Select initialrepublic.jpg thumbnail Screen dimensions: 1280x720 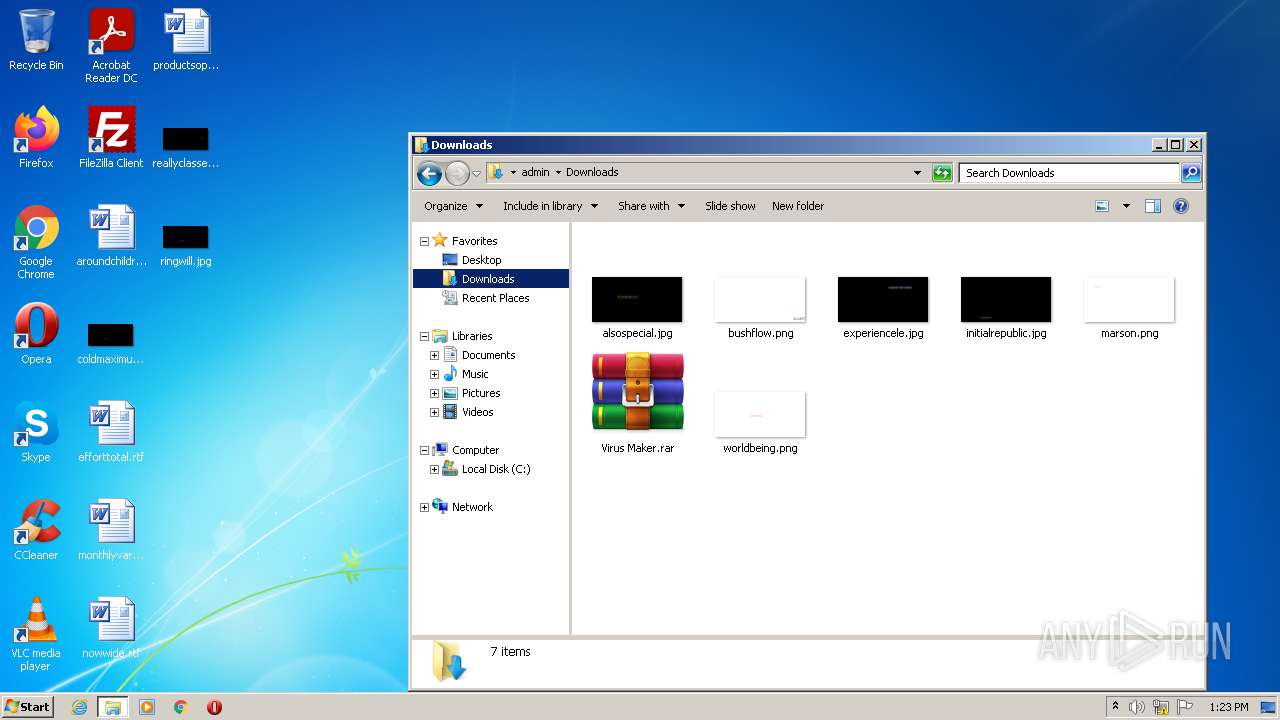click(1006, 309)
